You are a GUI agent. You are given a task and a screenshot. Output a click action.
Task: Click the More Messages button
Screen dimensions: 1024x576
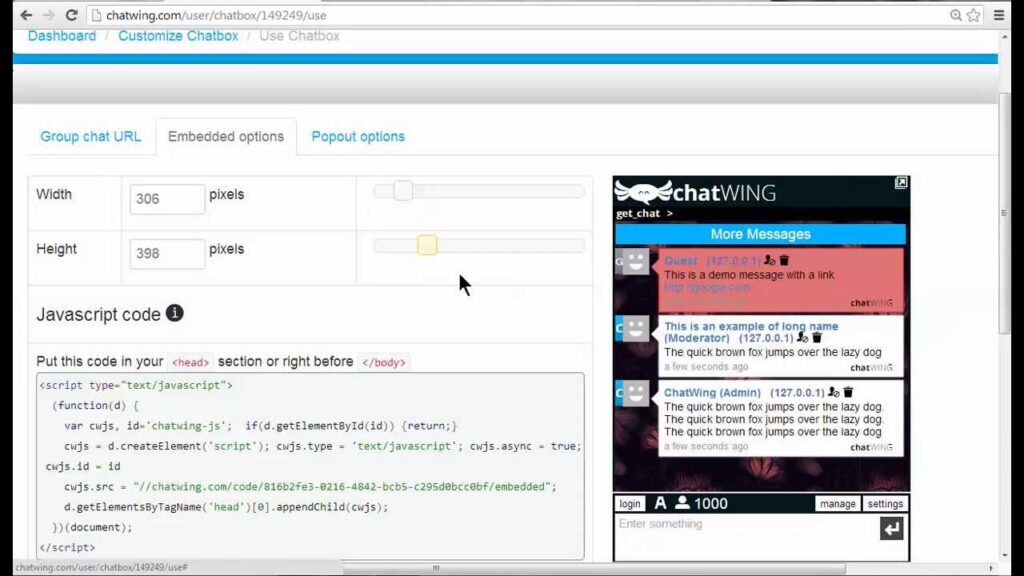[760, 234]
